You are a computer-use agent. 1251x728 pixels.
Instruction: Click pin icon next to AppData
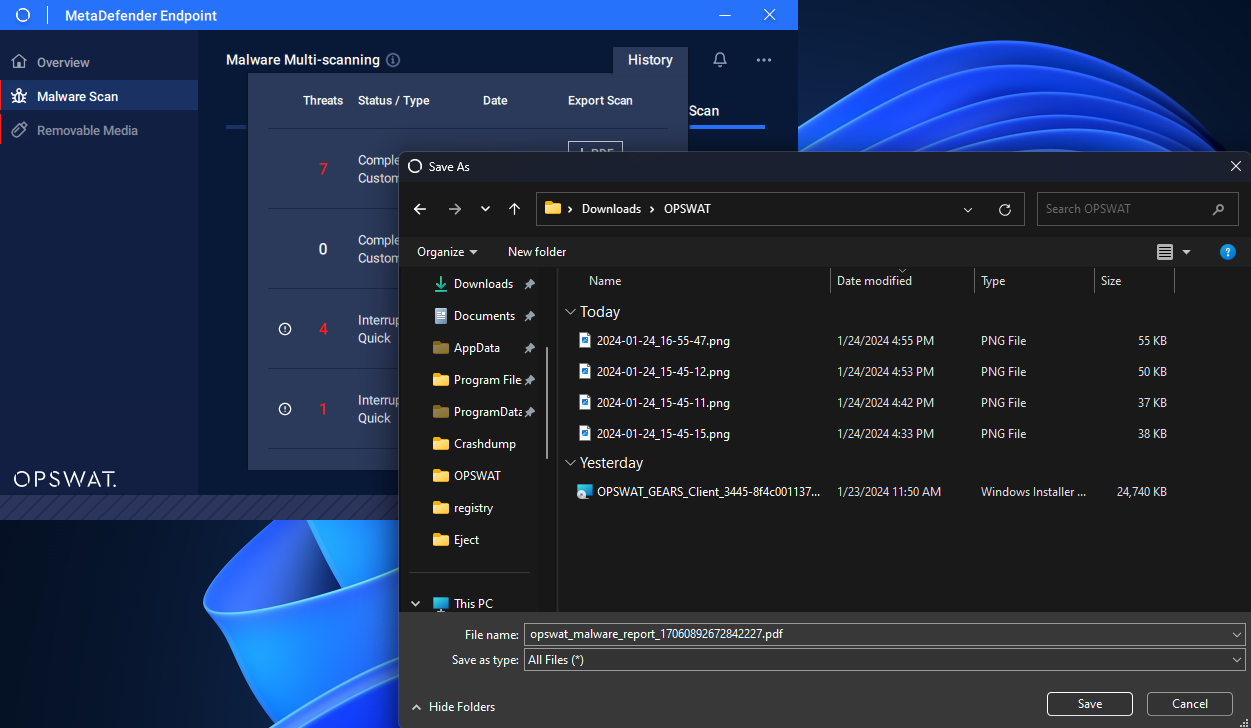point(530,348)
